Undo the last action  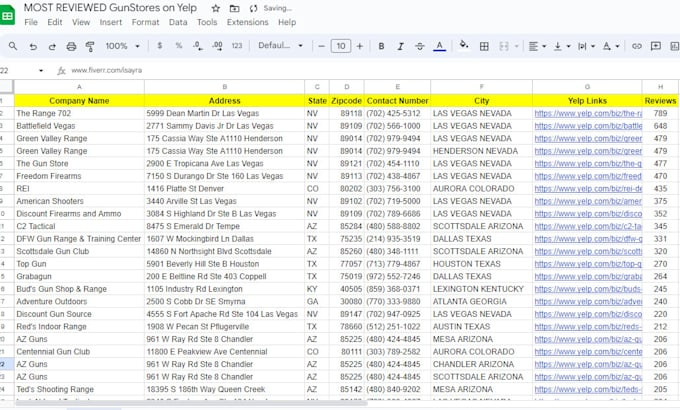click(x=33, y=46)
